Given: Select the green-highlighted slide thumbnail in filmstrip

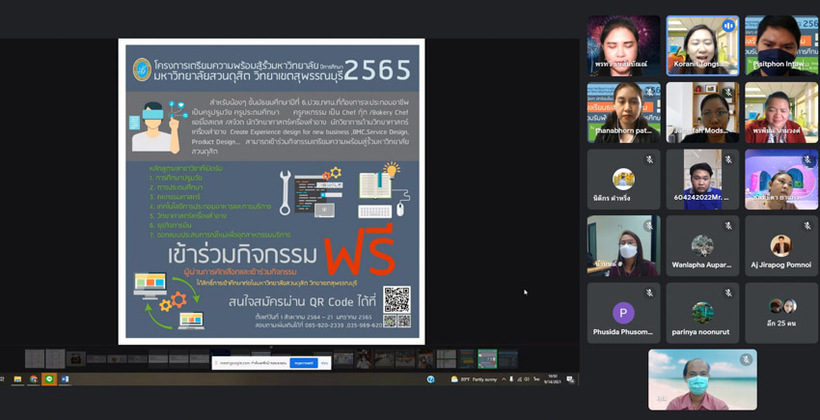Looking at the screenshot, I should (x=487, y=359).
